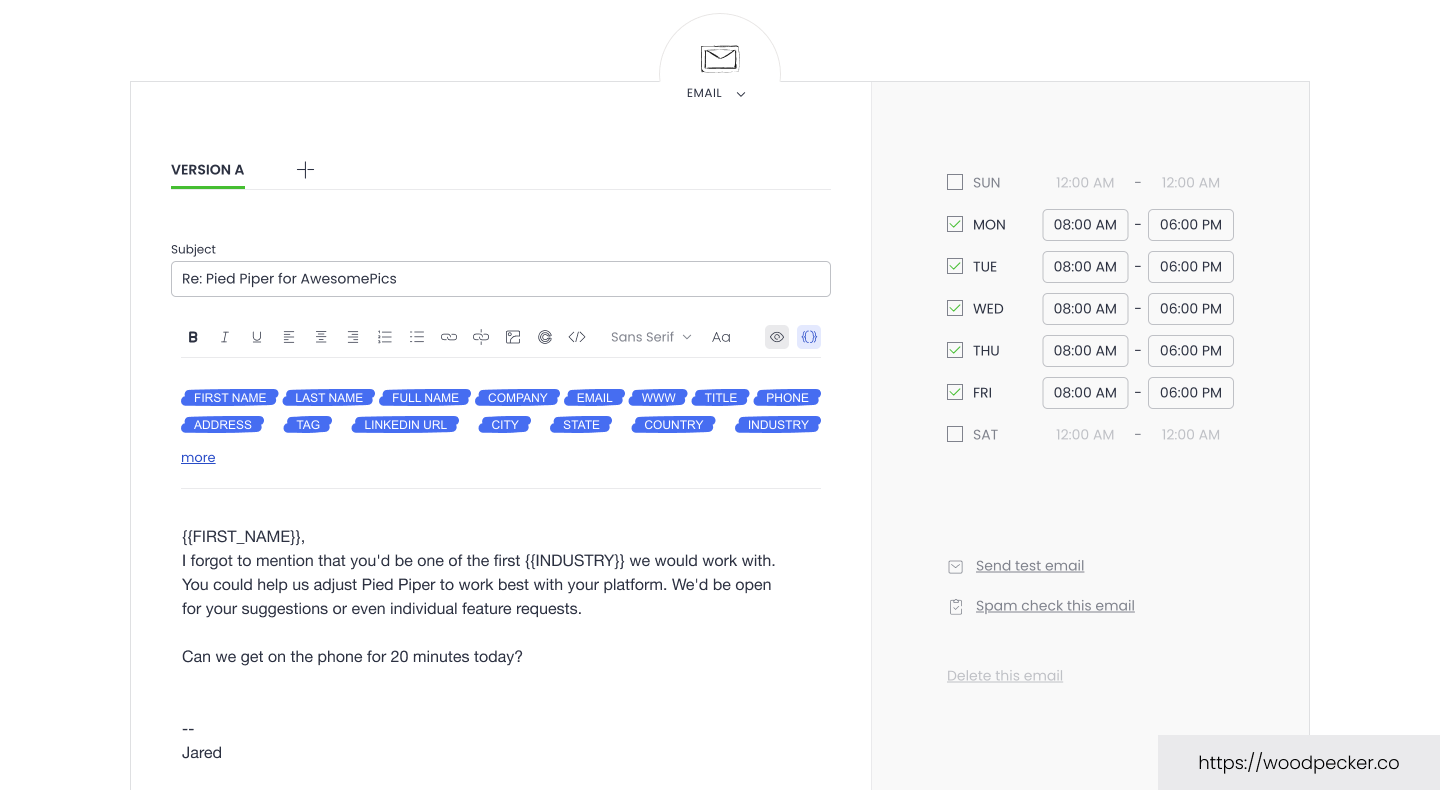Enable the SUN delivery day checkbox

955,183
